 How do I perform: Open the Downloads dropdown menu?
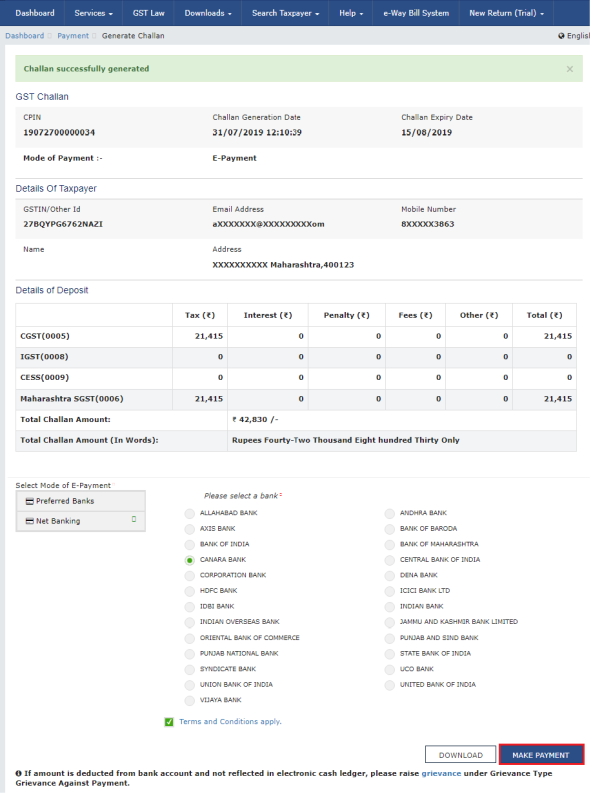pos(208,13)
